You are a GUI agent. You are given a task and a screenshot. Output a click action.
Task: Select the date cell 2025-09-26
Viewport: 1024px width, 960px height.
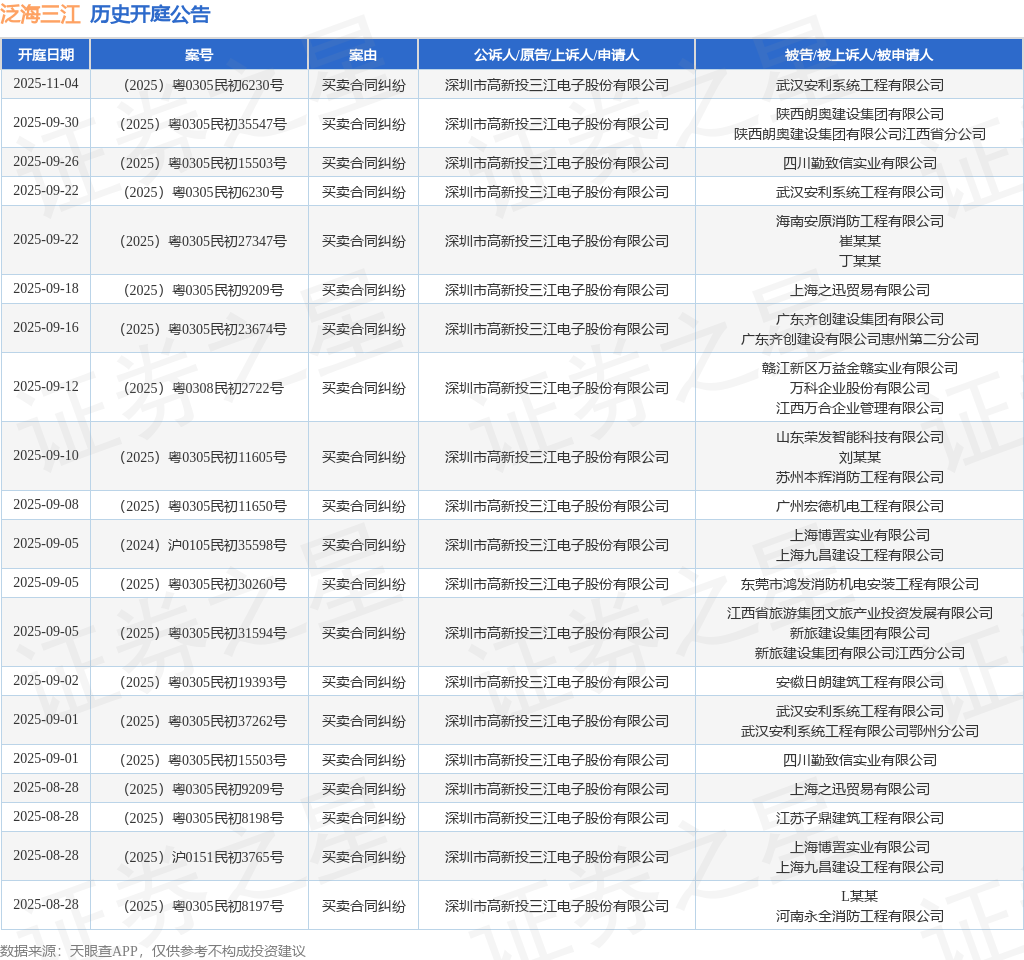pos(46,161)
